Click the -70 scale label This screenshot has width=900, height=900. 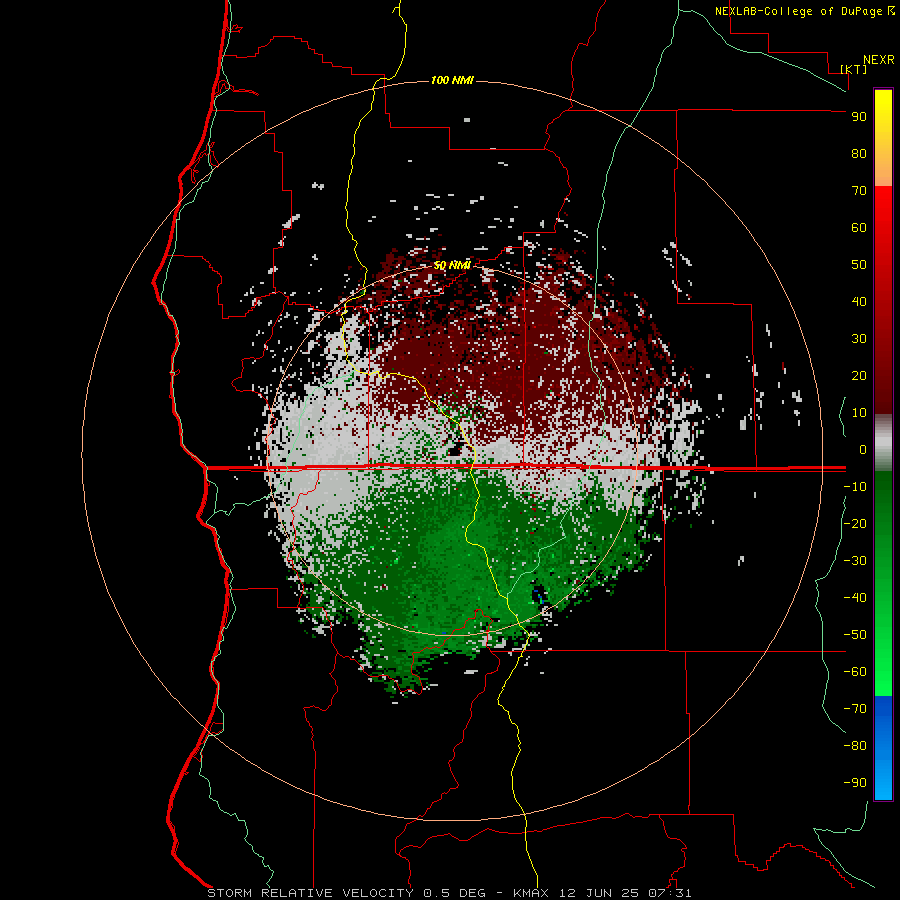[855, 709]
